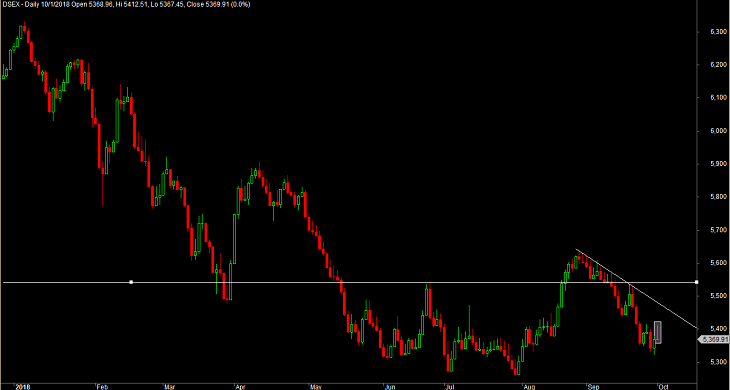
Task: Click the right endpoint handle of the horizontal line
Action: [x=696, y=282]
